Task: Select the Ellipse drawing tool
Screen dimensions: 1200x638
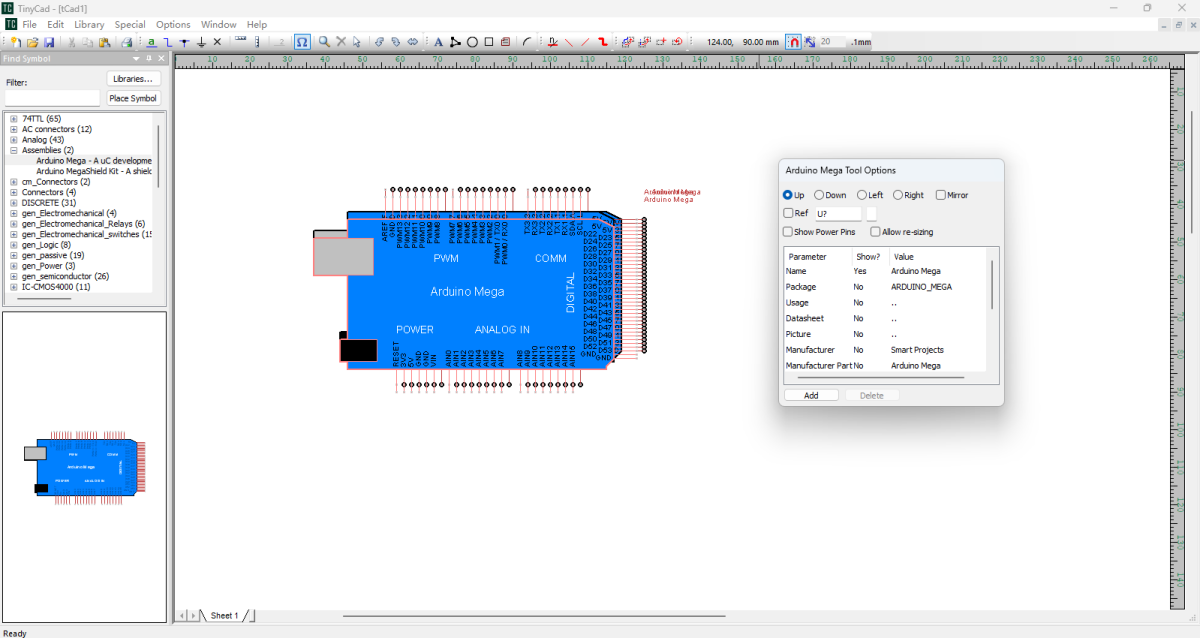Action: pyautogui.click(x=471, y=42)
